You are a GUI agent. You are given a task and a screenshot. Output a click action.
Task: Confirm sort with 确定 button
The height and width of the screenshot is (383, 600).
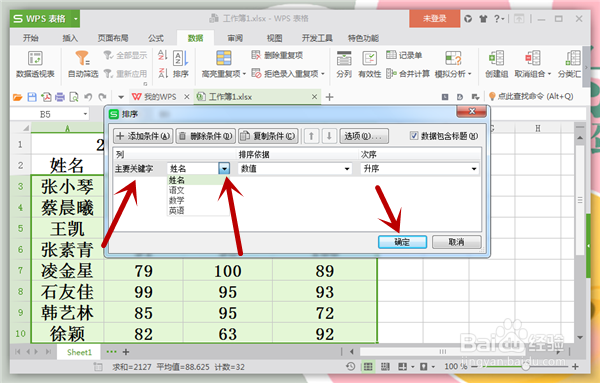[x=402, y=242]
